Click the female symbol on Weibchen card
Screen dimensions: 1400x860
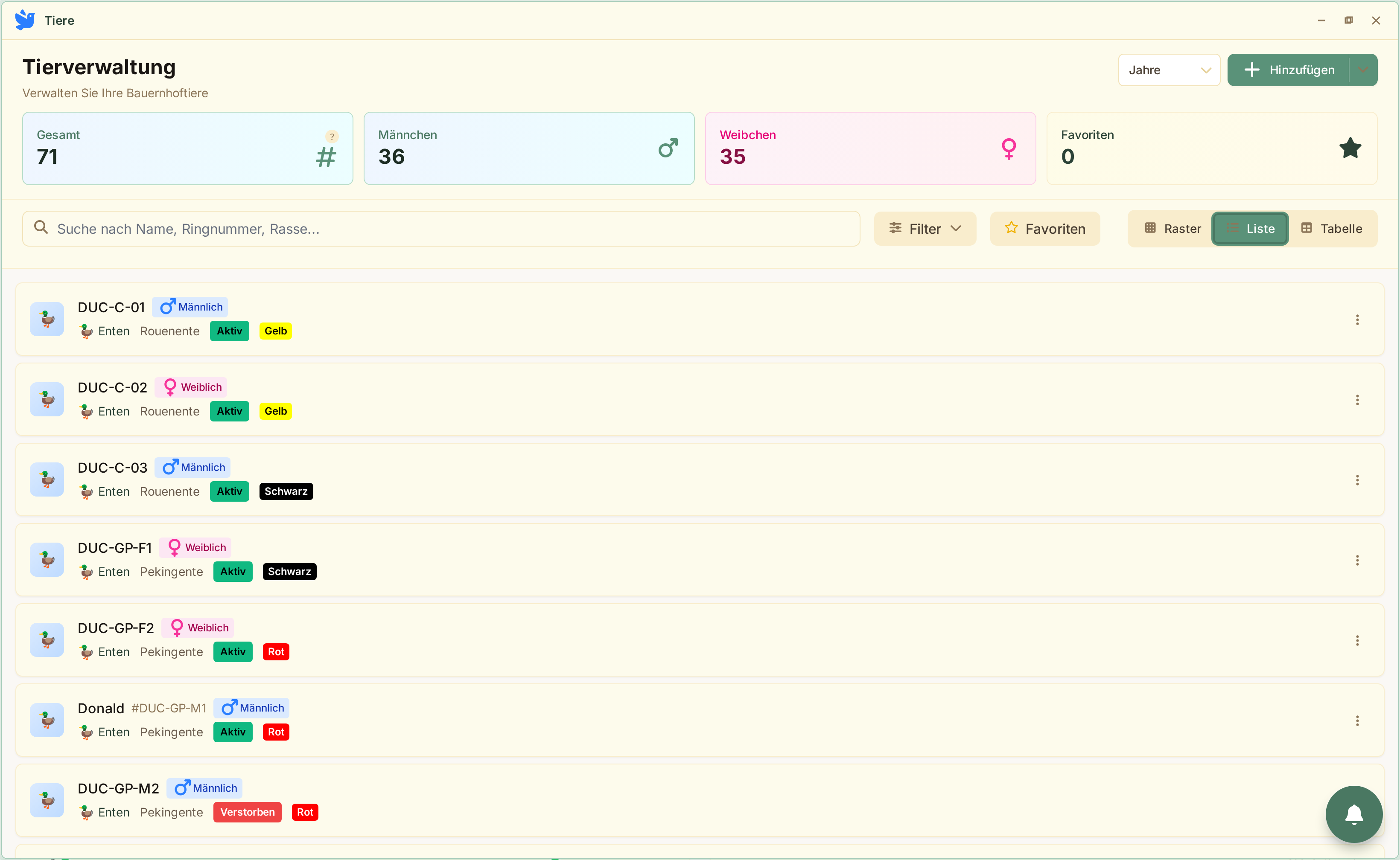pyautogui.click(x=1009, y=148)
